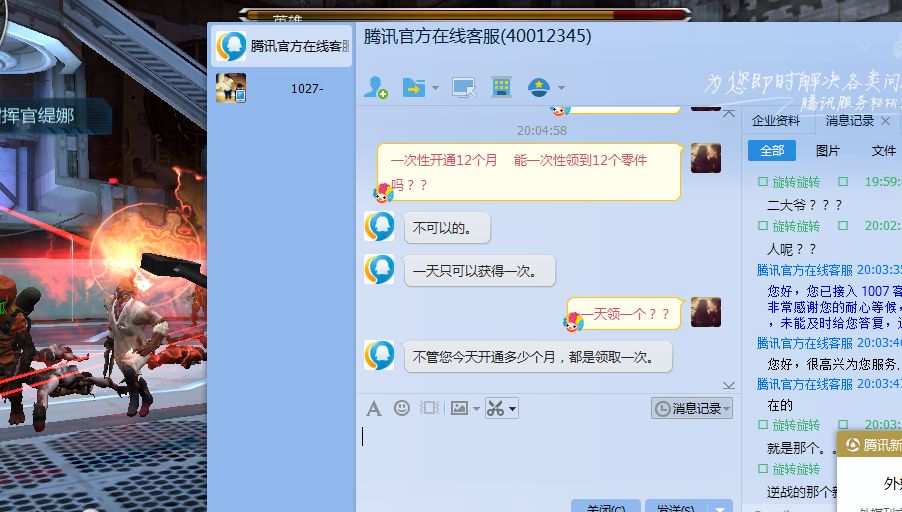The image size is (902, 512).
Task: Click the 关闭(C) button
Action: coord(606,507)
